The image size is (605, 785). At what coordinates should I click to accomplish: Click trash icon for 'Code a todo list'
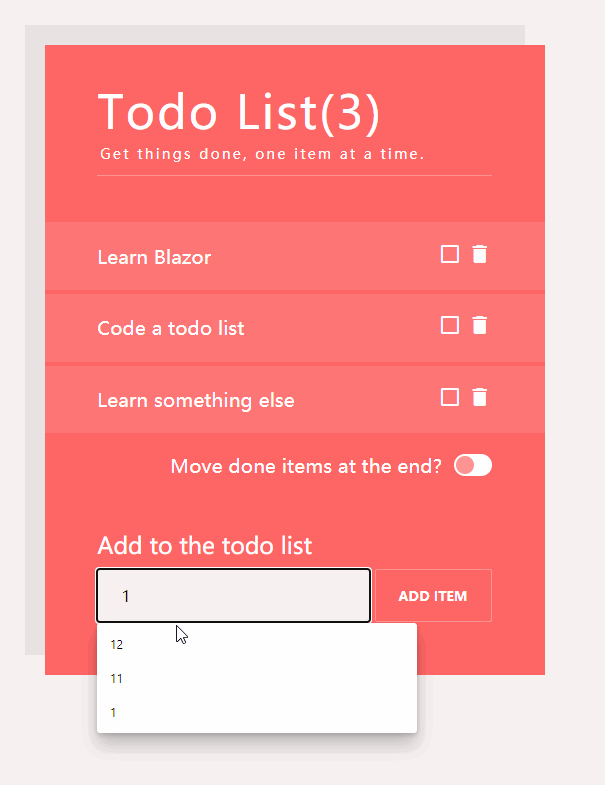[x=480, y=325]
